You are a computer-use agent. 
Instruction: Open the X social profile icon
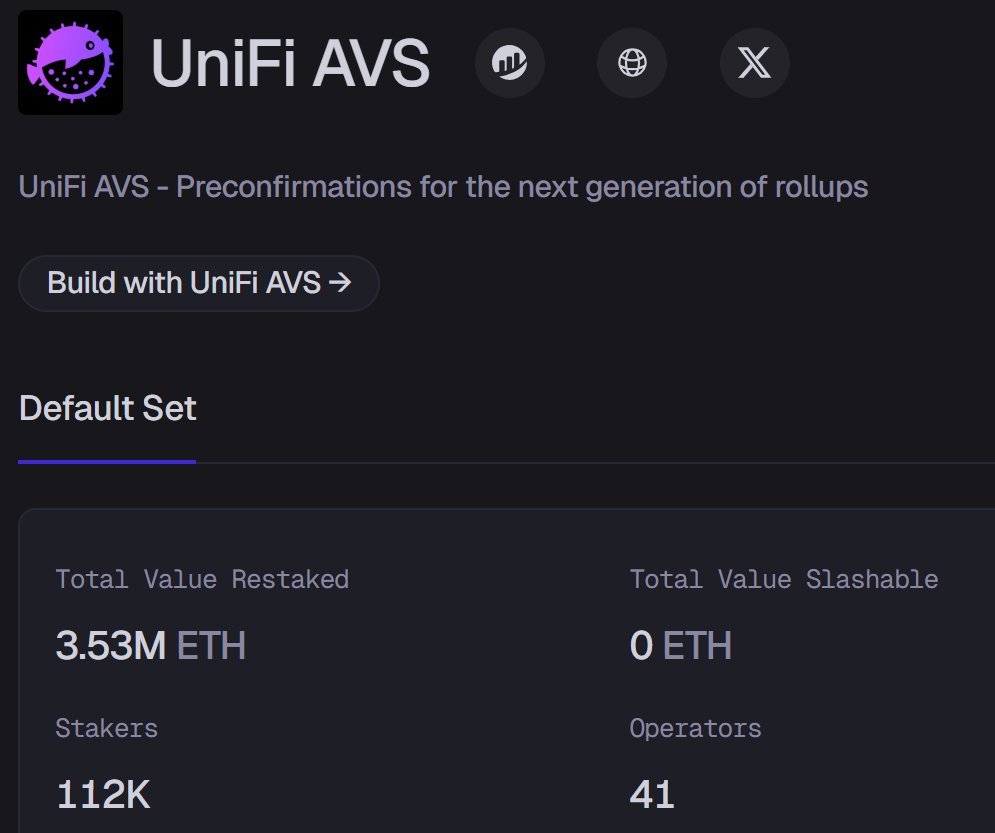pos(754,63)
